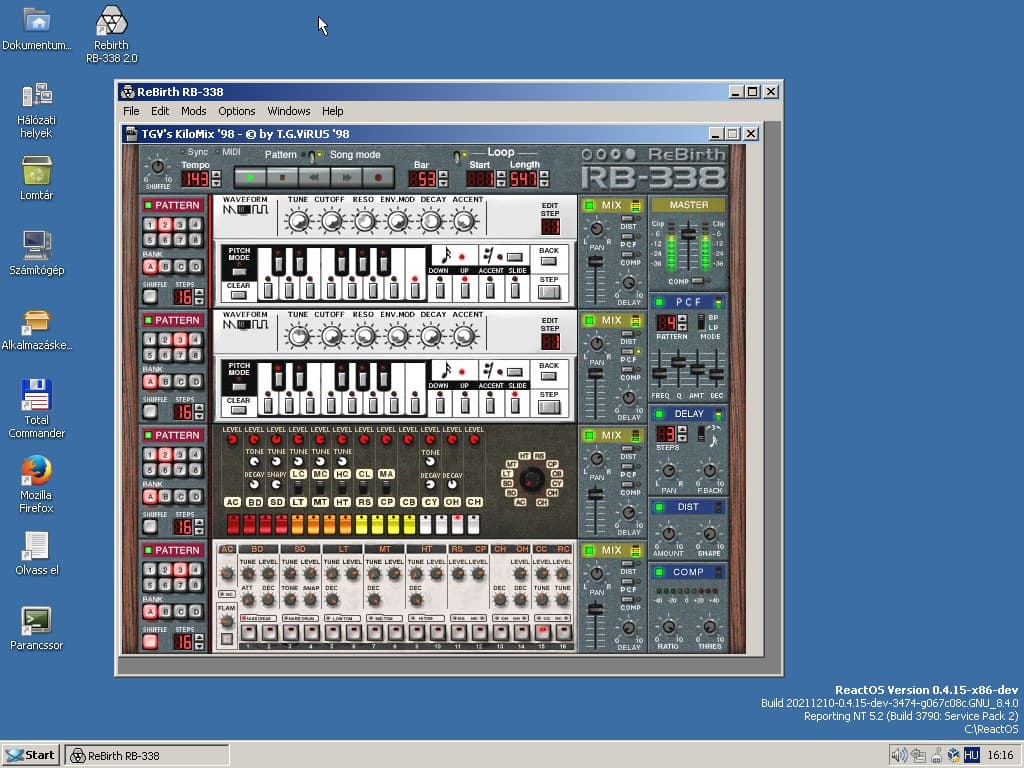Click the level fader of third mixer channel

[x=595, y=494]
